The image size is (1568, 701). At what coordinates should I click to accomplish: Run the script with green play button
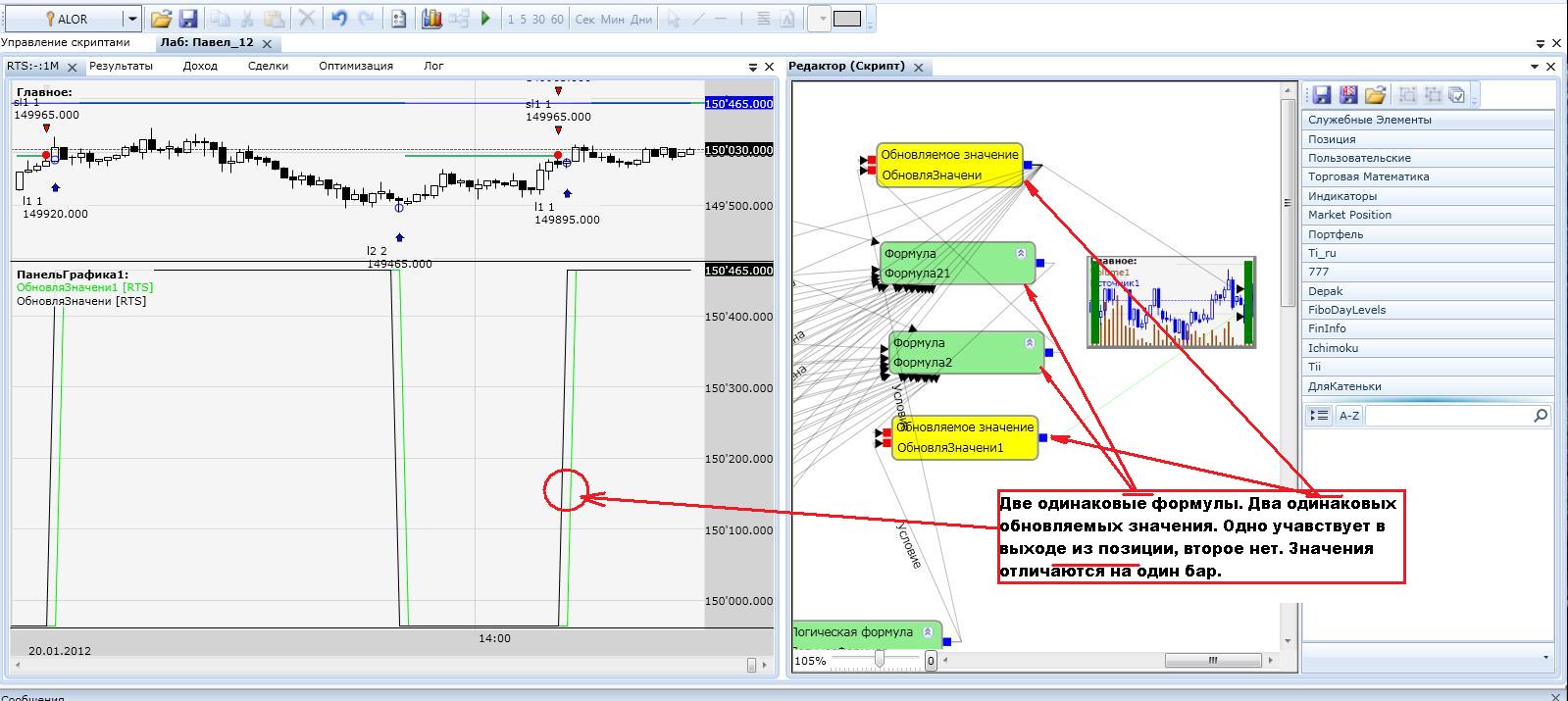[x=485, y=19]
